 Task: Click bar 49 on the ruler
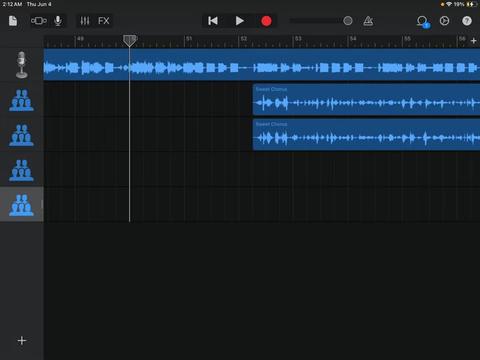click(x=80, y=39)
